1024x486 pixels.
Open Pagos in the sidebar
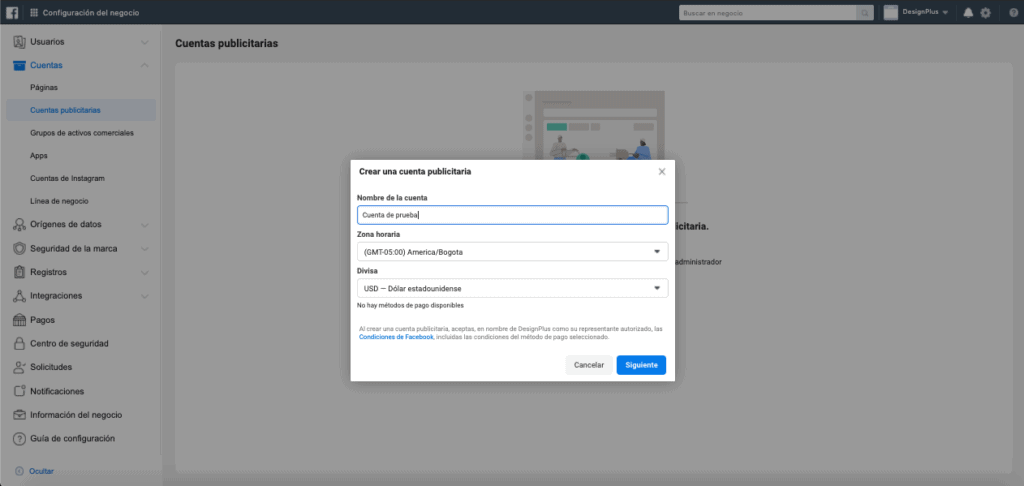point(42,320)
